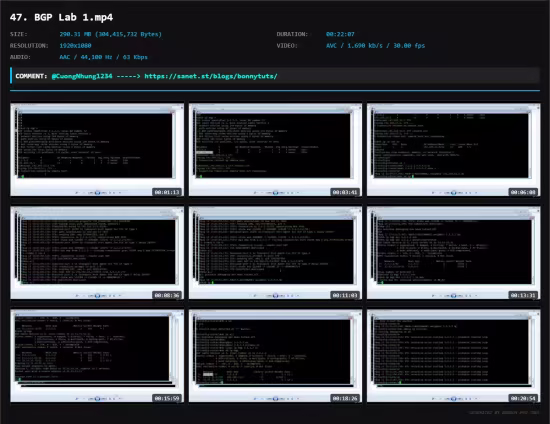
Task: Open the thumbnail stamped 00:08:36
Action: [97, 253]
